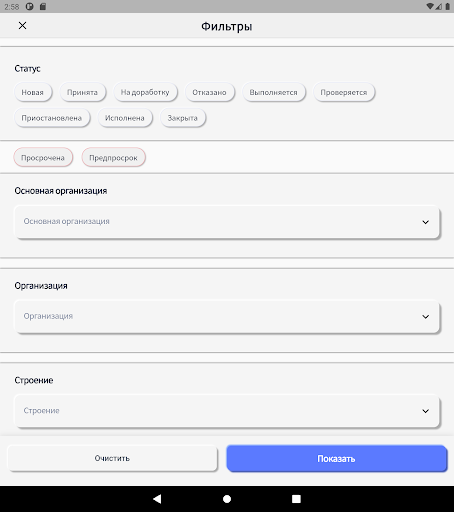The image size is (454, 512).
Task: Tap the Android back navigation icon
Action: 157,499
